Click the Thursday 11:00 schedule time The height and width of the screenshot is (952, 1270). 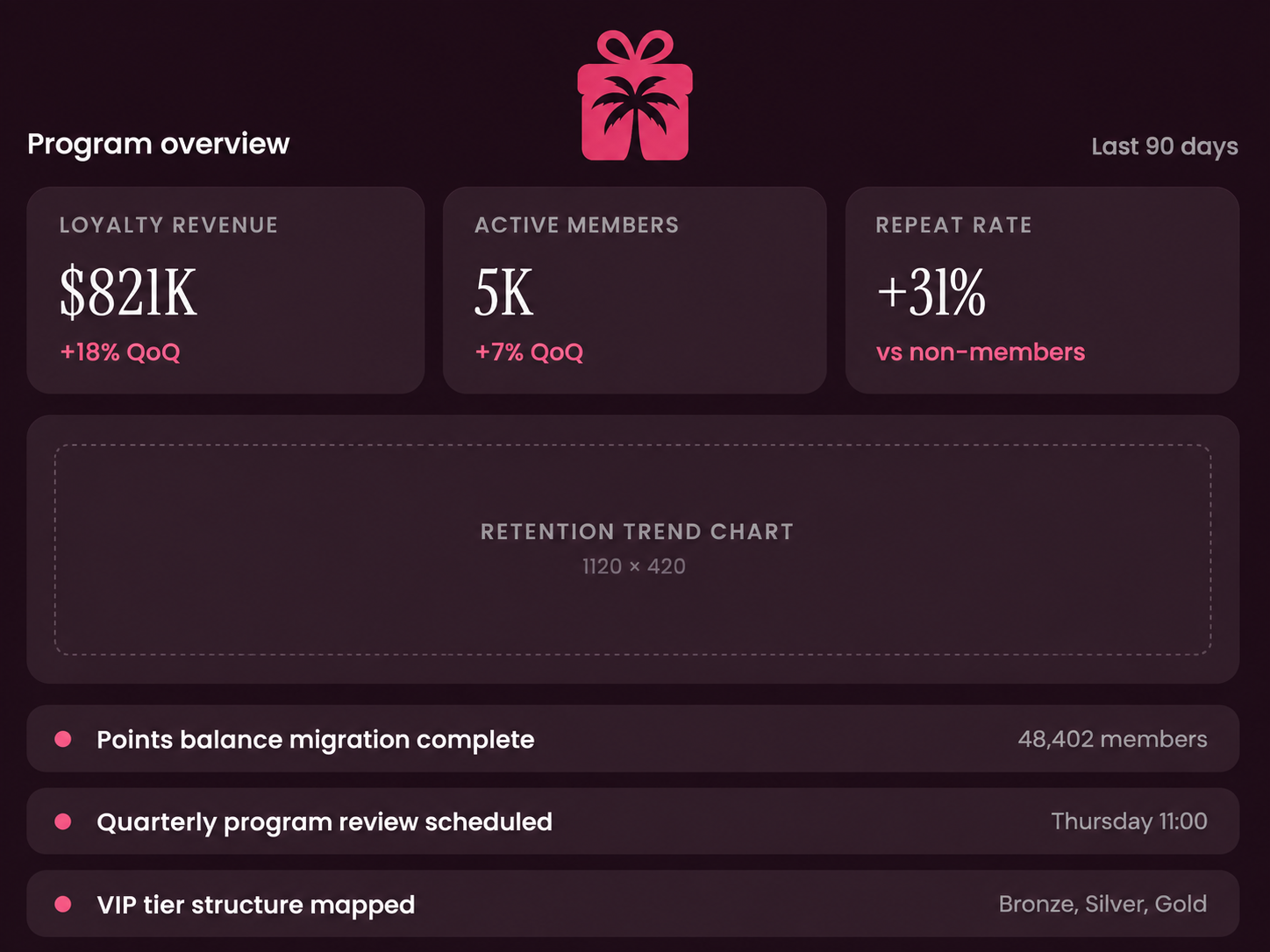(1129, 821)
